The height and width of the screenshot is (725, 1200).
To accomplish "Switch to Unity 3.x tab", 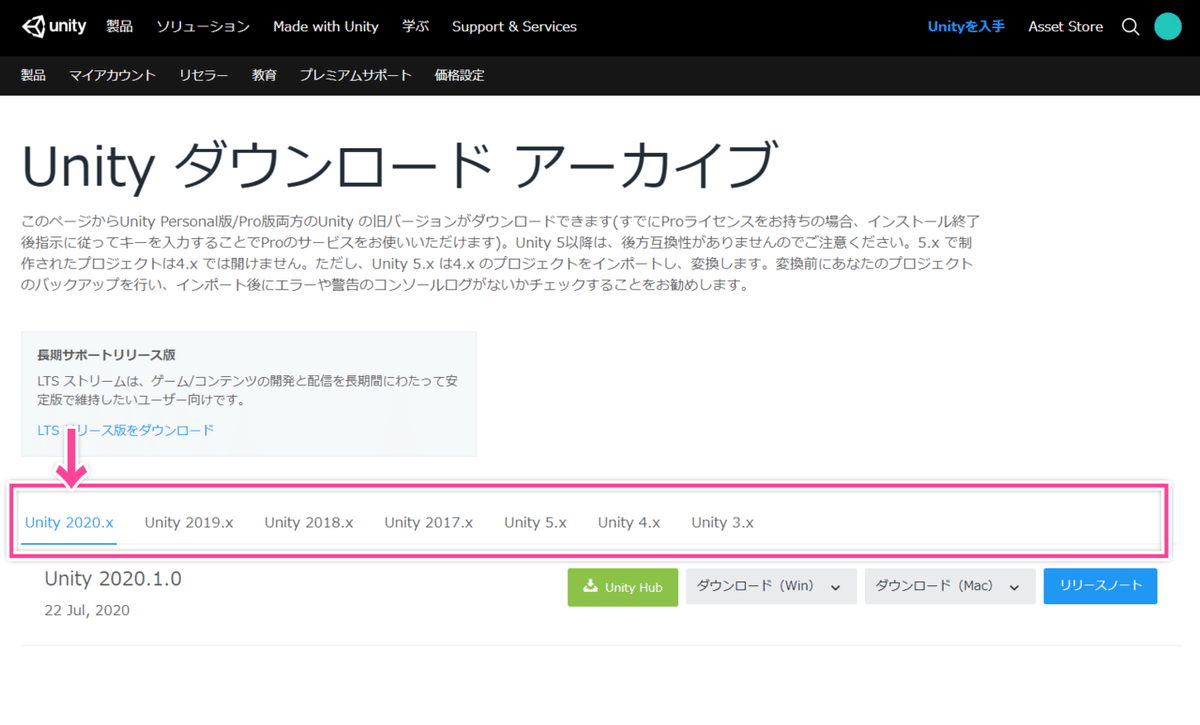I will coord(723,522).
